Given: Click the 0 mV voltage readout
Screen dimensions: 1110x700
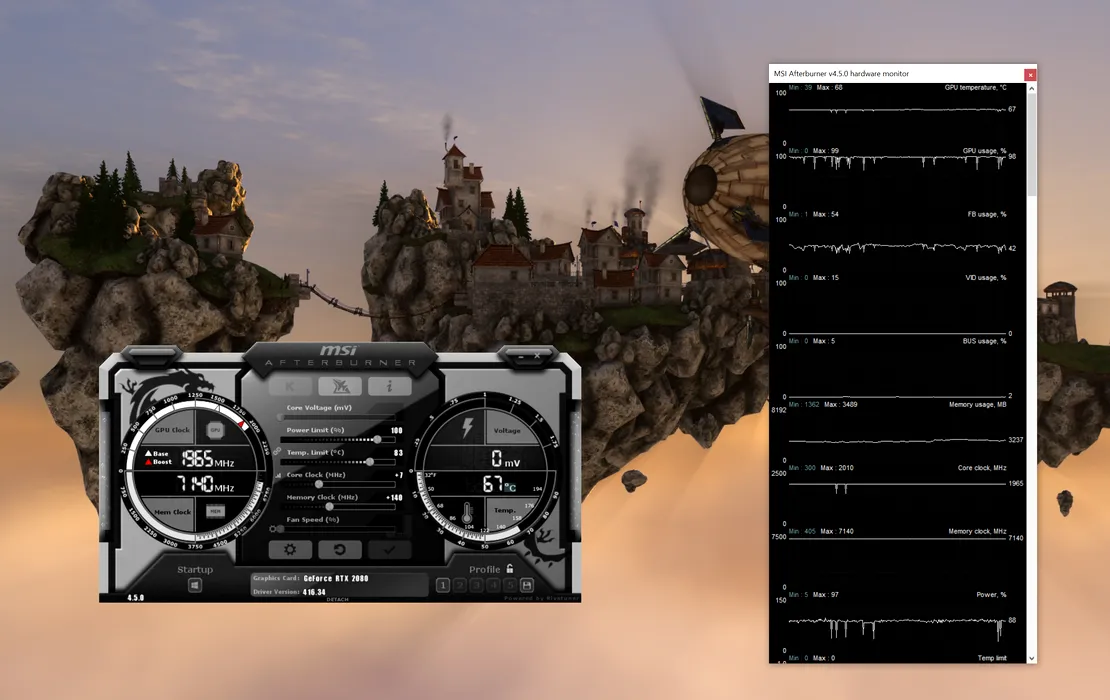Looking at the screenshot, I should [505, 459].
